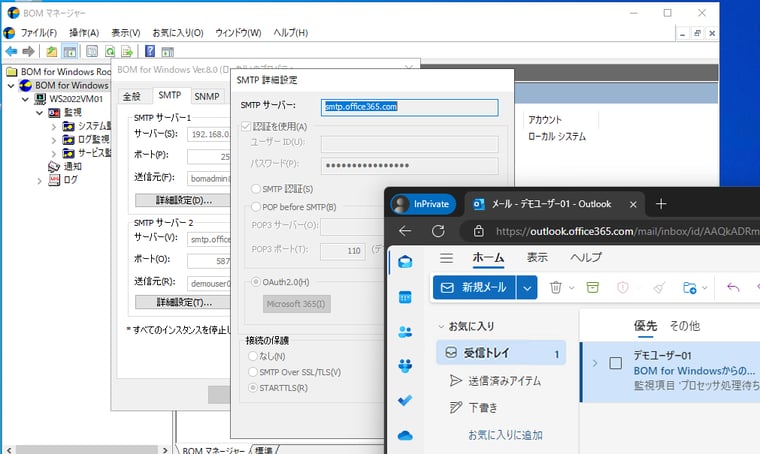
Task: Click the action pane icon after help icon
Action: click(x=168, y=51)
